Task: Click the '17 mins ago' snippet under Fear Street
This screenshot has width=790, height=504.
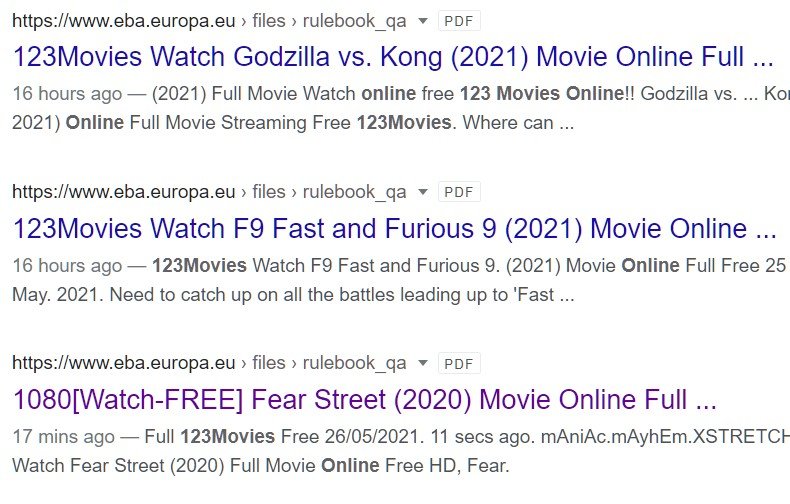Action: [63, 436]
